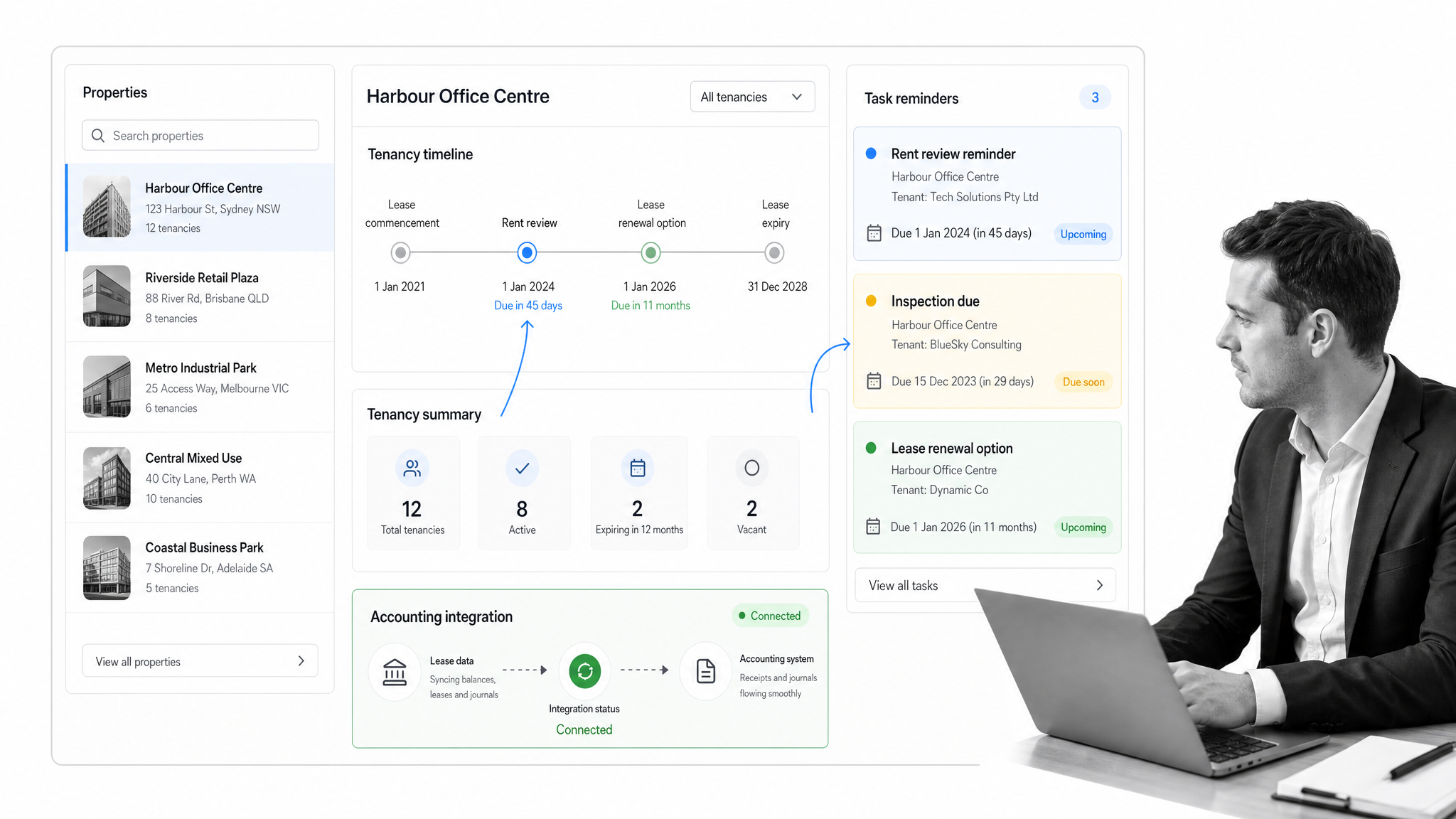Click the Due soon tag on Inspection due
The image size is (1456, 819).
(1083, 382)
